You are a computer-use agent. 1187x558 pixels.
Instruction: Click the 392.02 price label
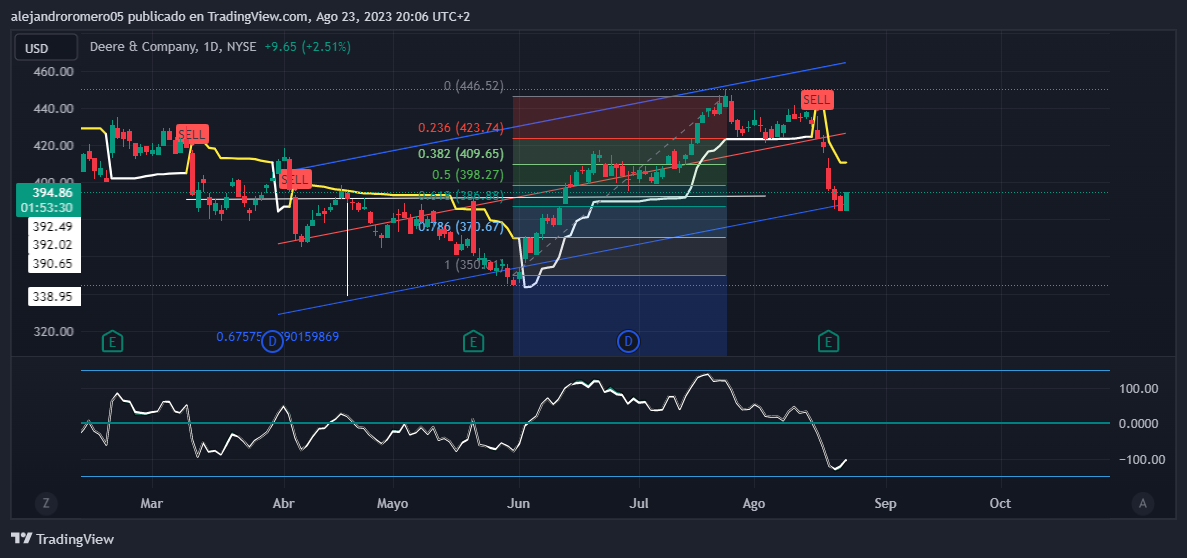coord(53,245)
